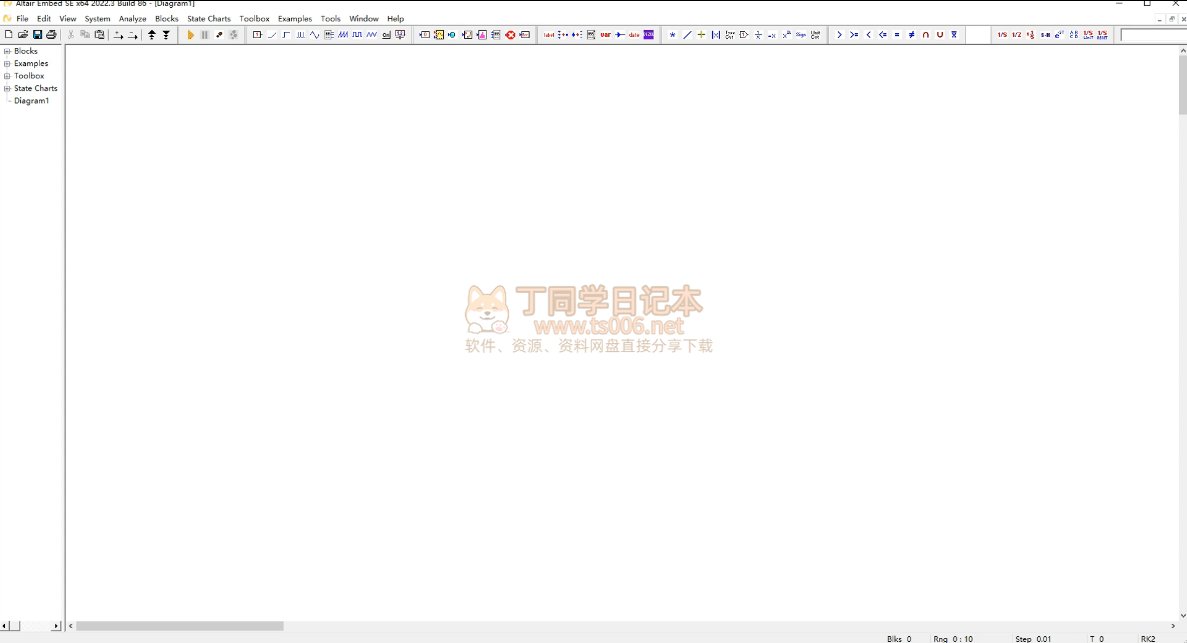Click the Print icon in toolbar
Viewport: 1187px width, 643px height.
pyautogui.click(x=51, y=35)
